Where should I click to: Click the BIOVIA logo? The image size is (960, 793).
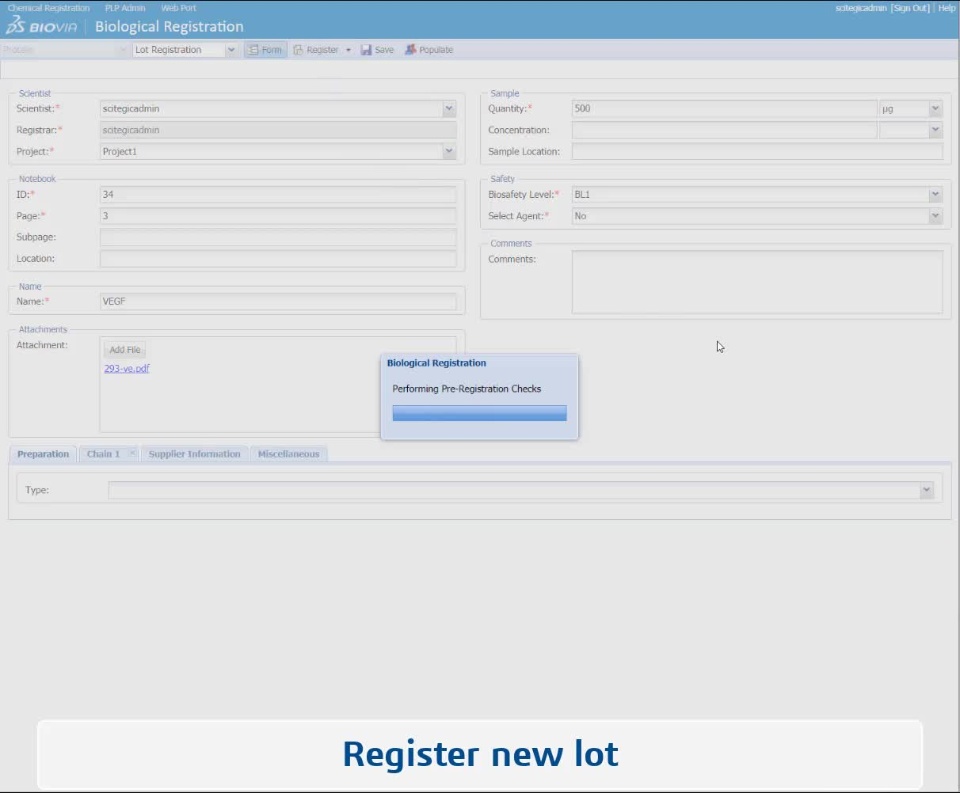42,26
